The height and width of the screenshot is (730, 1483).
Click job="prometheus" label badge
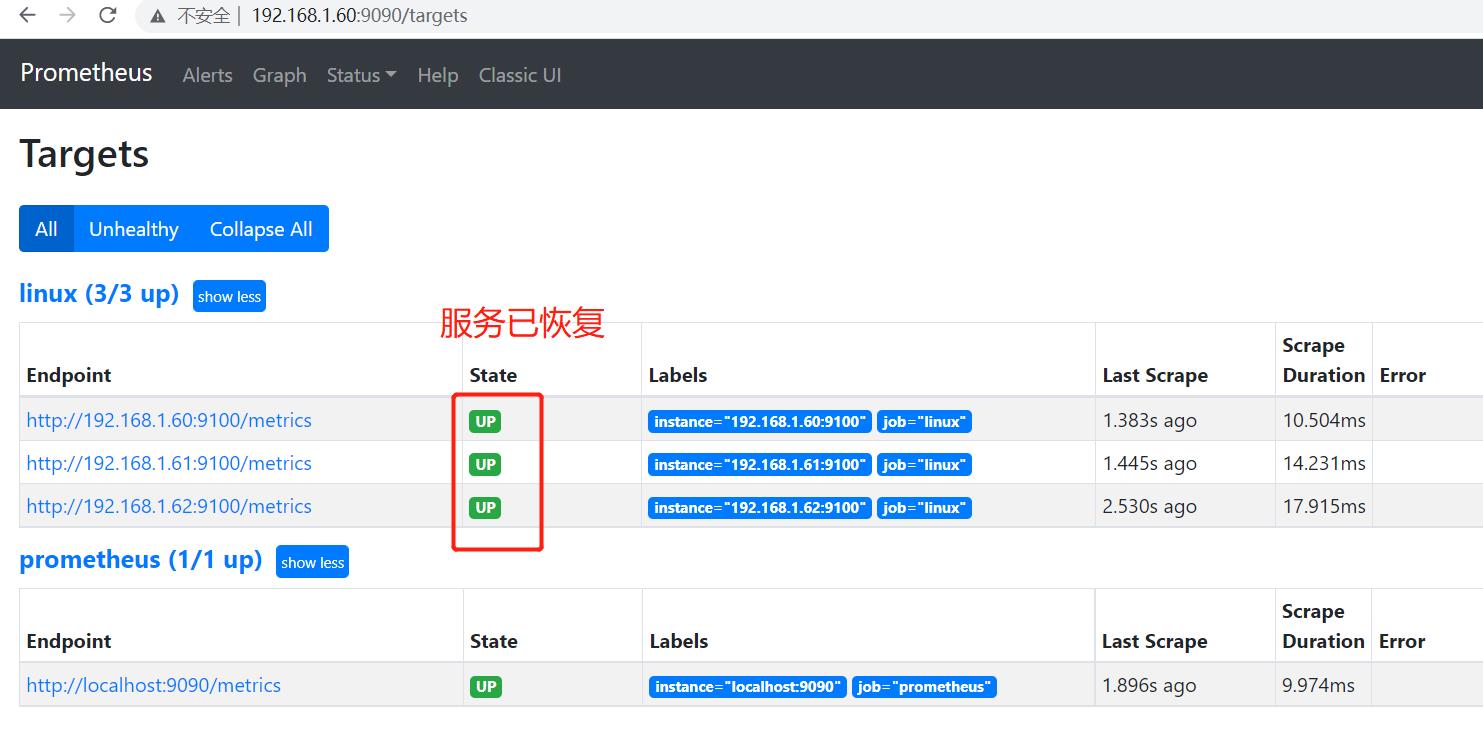pyautogui.click(x=924, y=687)
